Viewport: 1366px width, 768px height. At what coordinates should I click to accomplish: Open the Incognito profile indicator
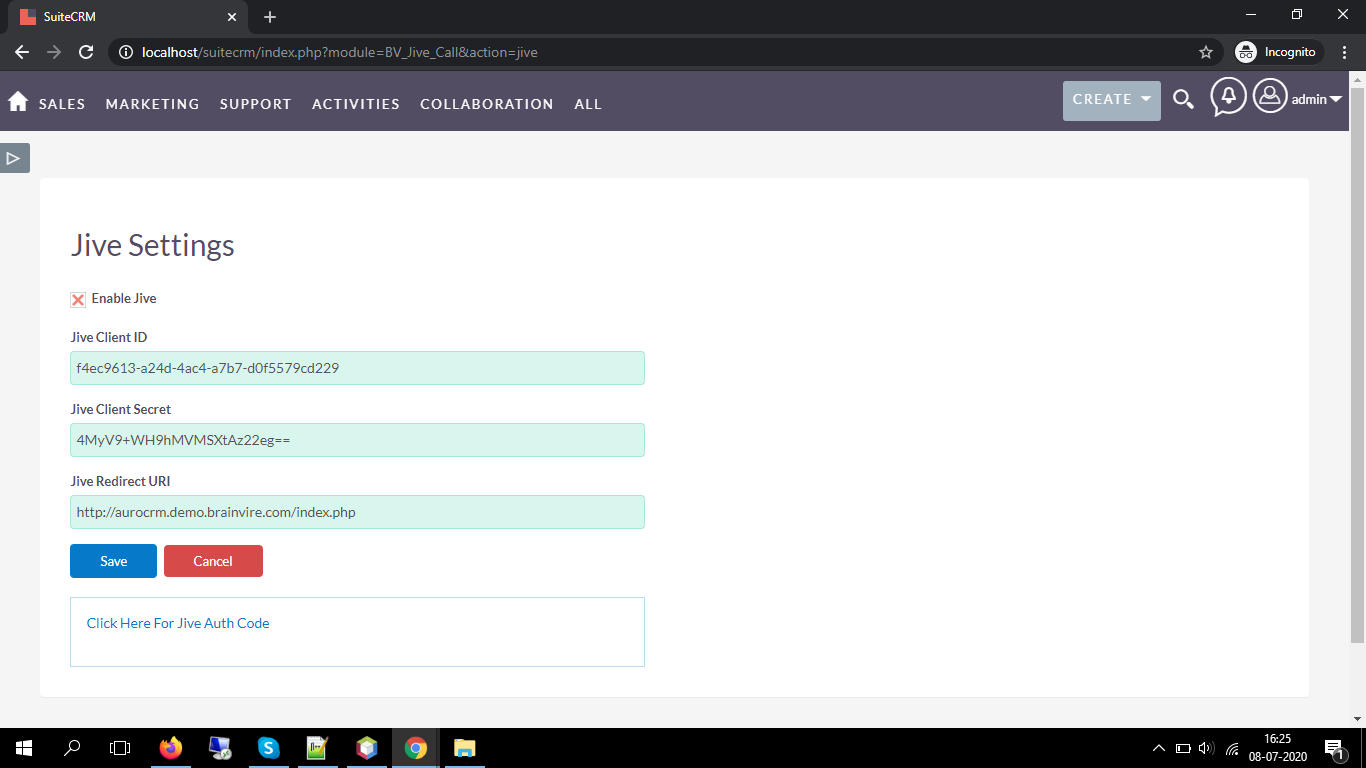point(1277,52)
